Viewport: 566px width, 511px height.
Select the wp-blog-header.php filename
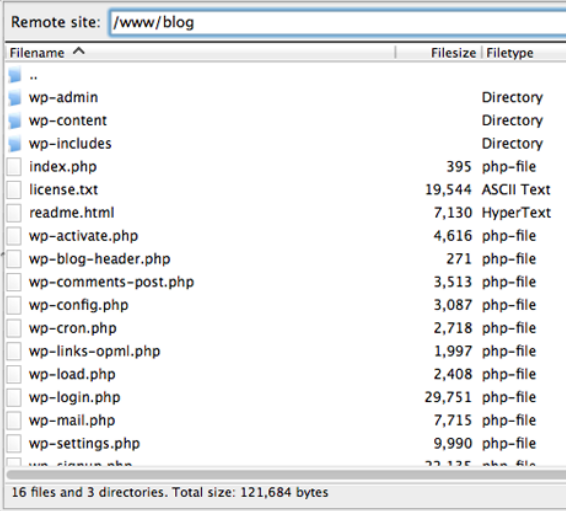coord(100,259)
